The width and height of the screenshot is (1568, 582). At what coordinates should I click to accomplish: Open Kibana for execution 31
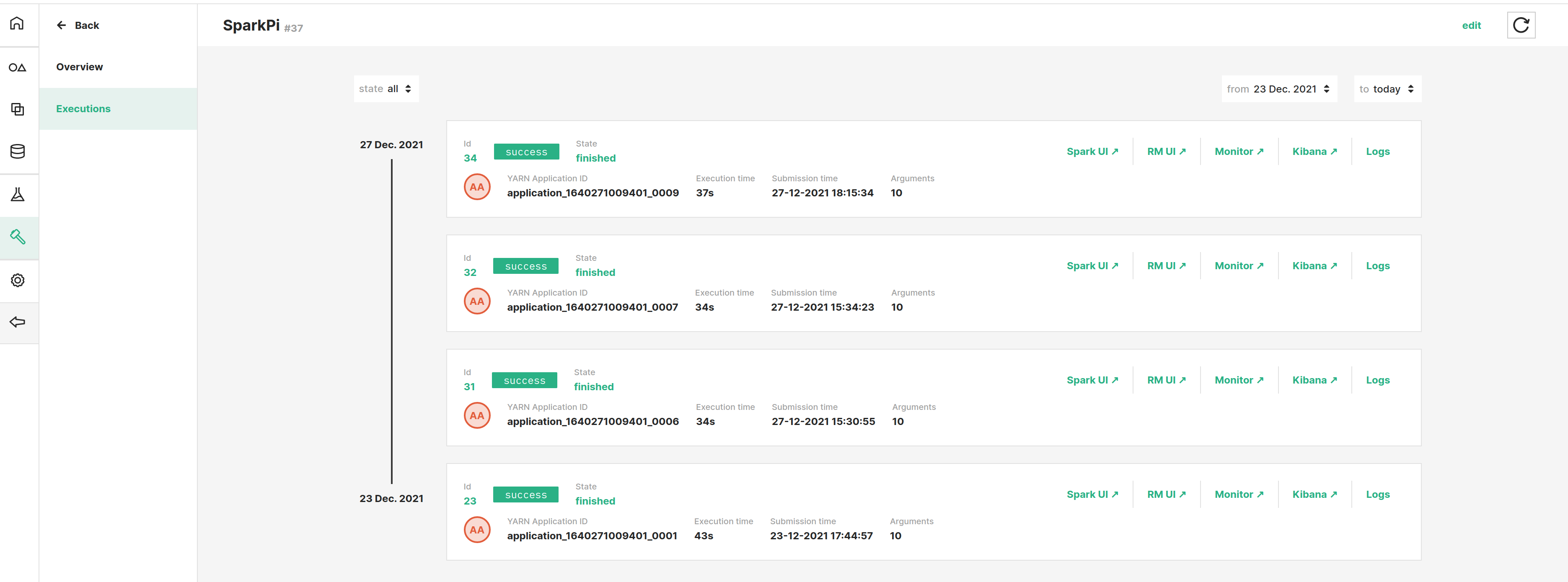1314,380
